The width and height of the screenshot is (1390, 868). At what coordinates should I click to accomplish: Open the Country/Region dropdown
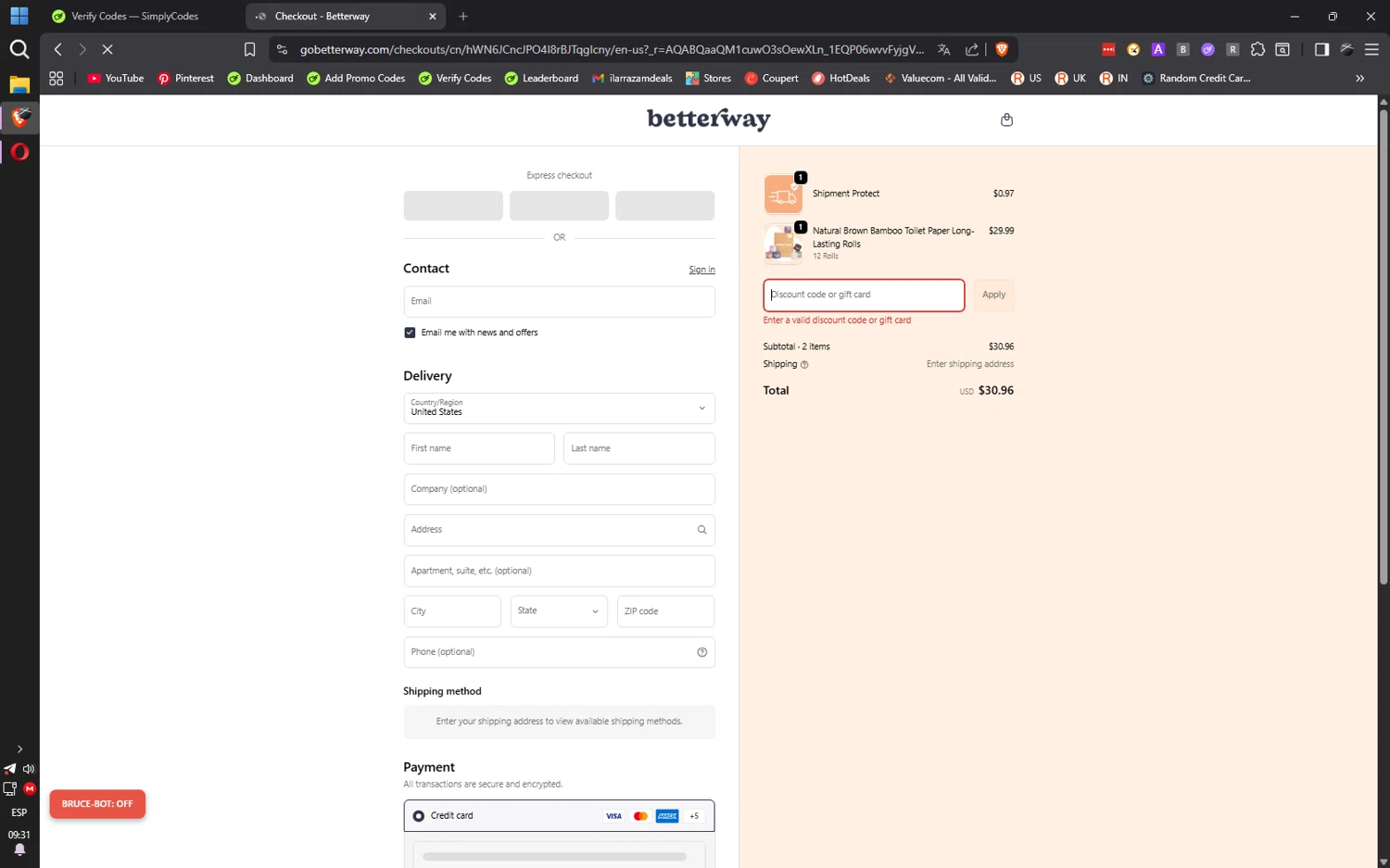click(559, 409)
